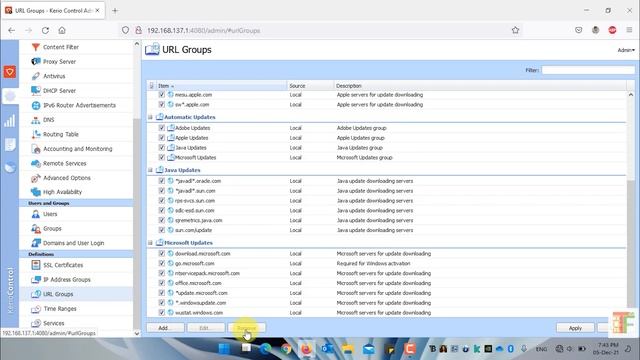Toggle checkbox for office.microsoft.com
Viewport: 640px width, 360px height.
tap(162, 283)
